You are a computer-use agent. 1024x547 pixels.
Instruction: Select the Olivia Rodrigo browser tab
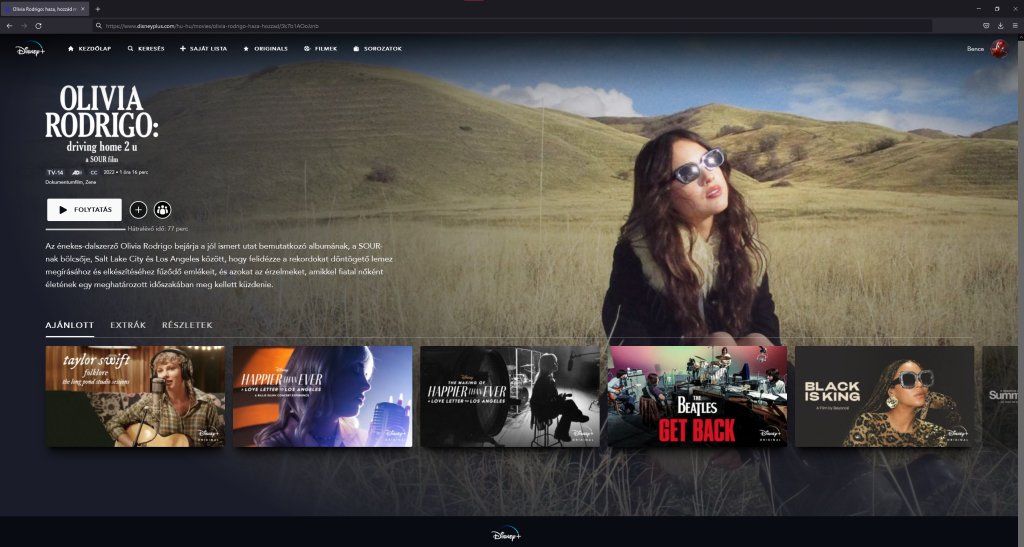[x=45, y=9]
